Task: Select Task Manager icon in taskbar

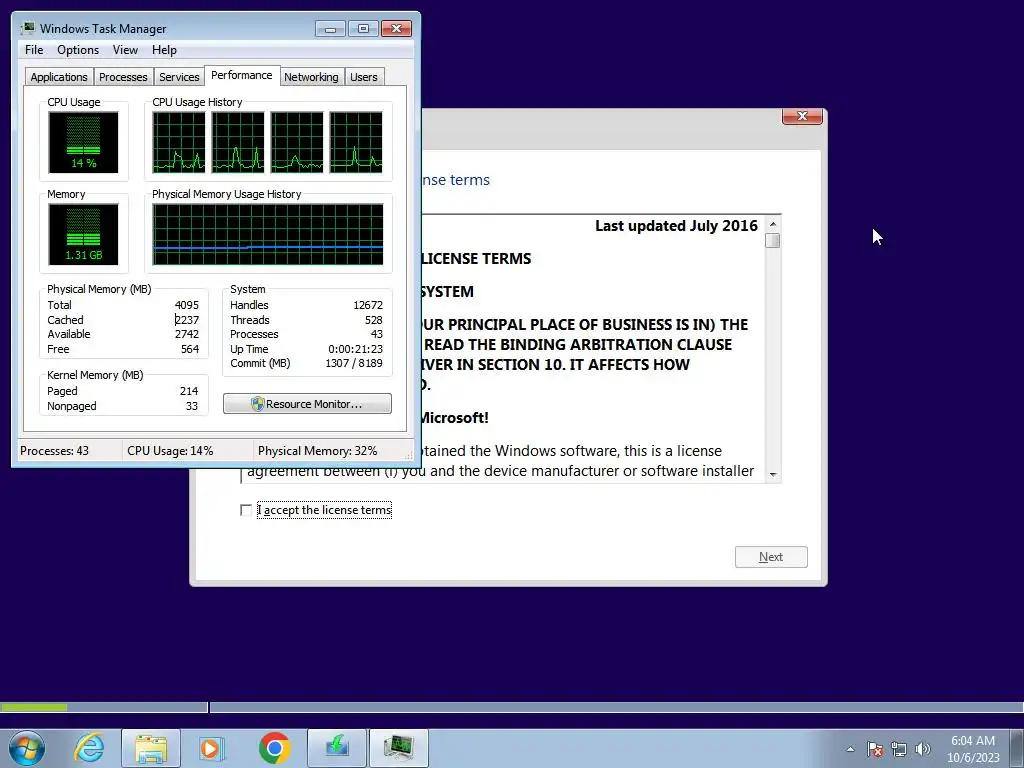Action: (x=399, y=748)
